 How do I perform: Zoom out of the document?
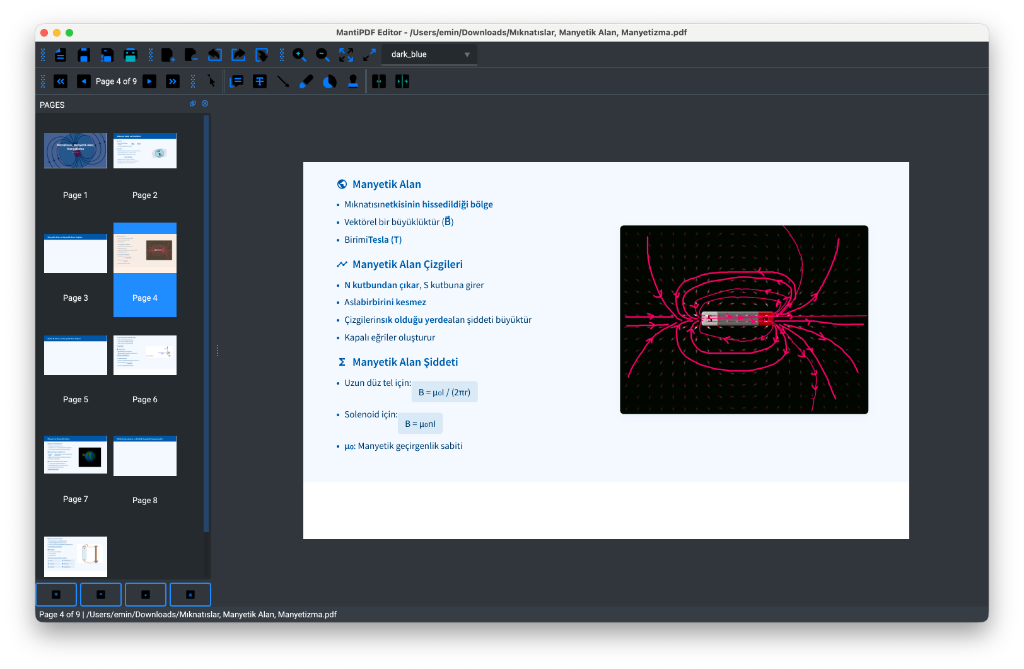322,55
